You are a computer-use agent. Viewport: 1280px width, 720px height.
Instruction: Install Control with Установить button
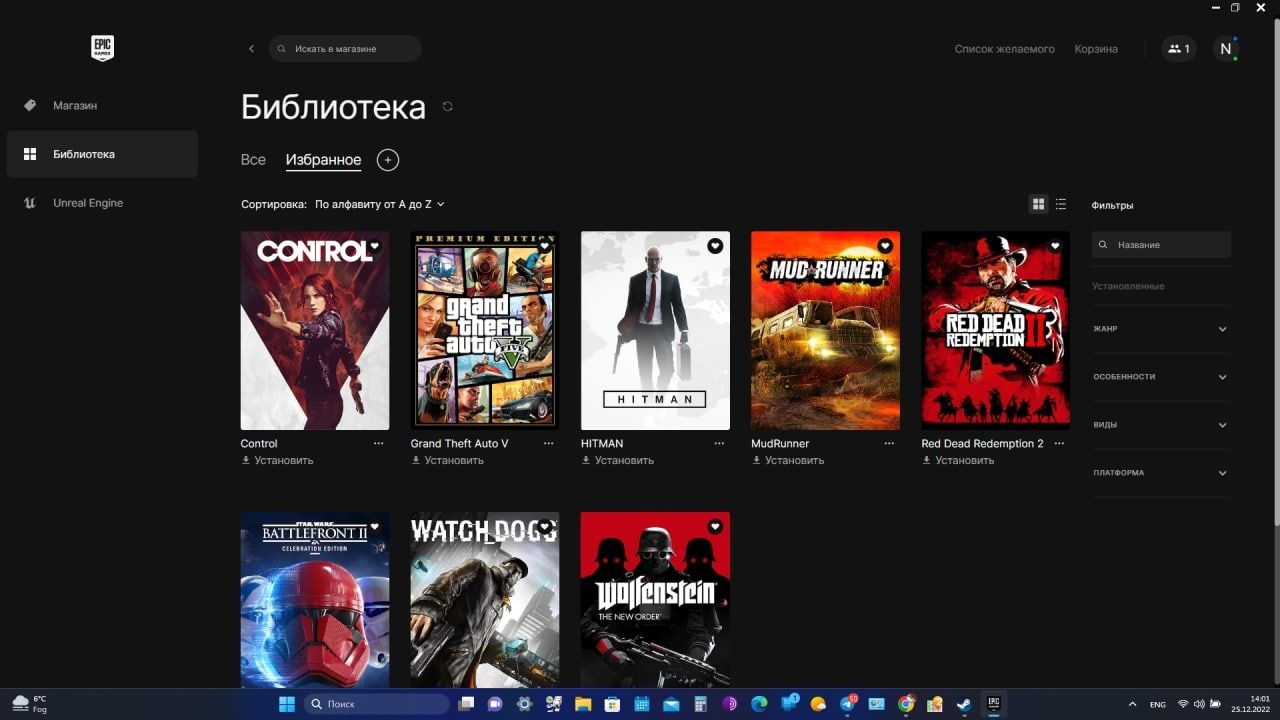[x=277, y=460]
